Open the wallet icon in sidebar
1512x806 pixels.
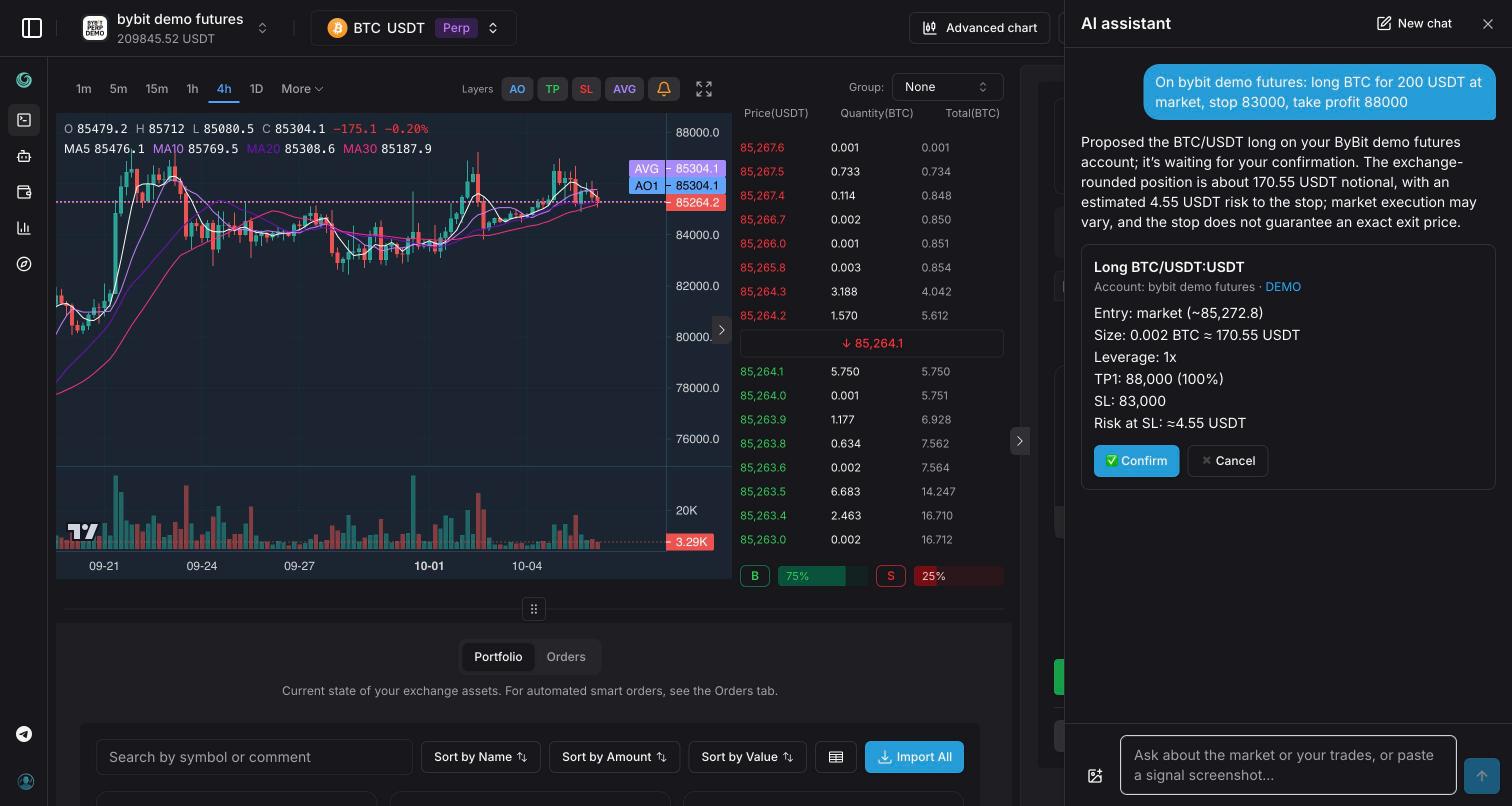point(24,192)
